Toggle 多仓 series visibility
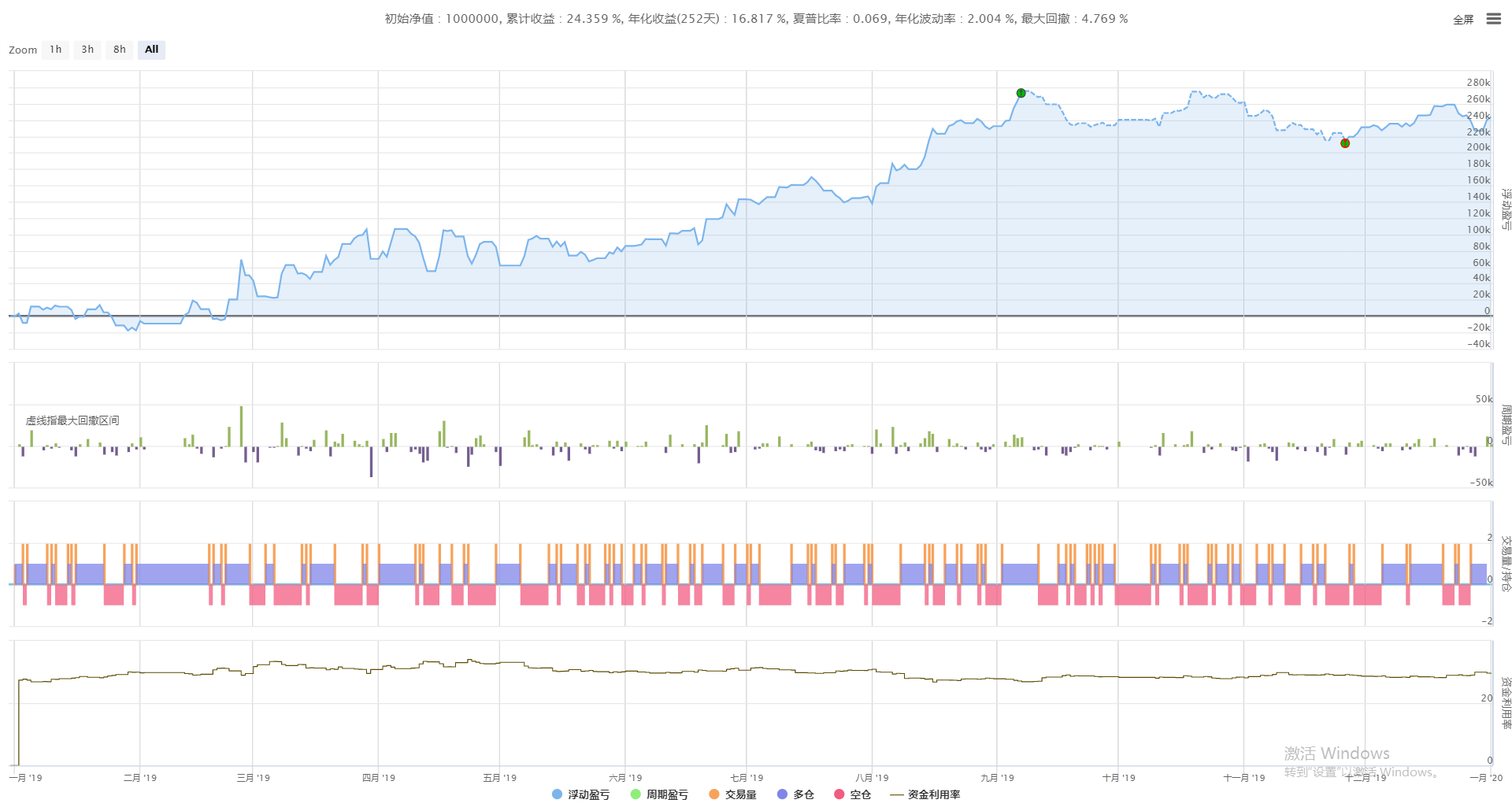 tap(803, 794)
